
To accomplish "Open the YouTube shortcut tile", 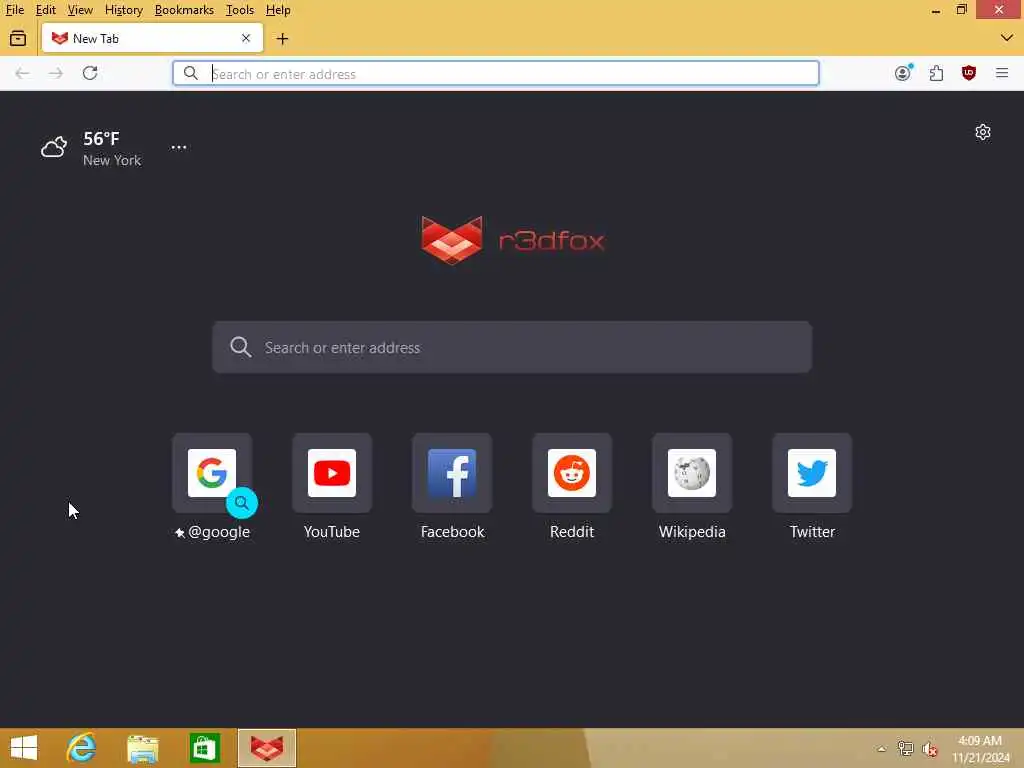I will [x=332, y=473].
